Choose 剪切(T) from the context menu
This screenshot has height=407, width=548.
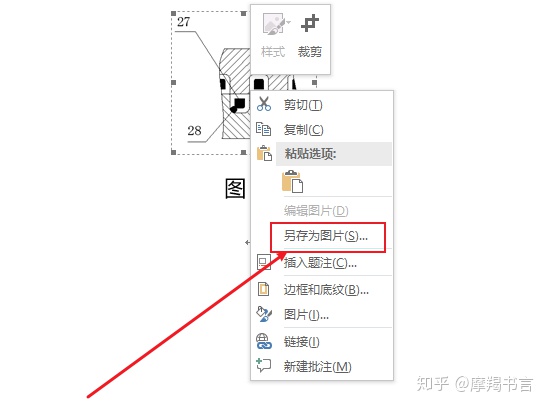click(x=303, y=104)
